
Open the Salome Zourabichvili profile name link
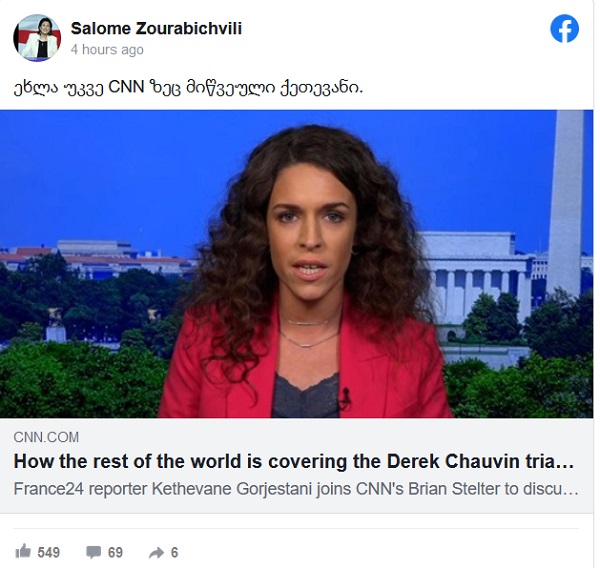point(156,28)
